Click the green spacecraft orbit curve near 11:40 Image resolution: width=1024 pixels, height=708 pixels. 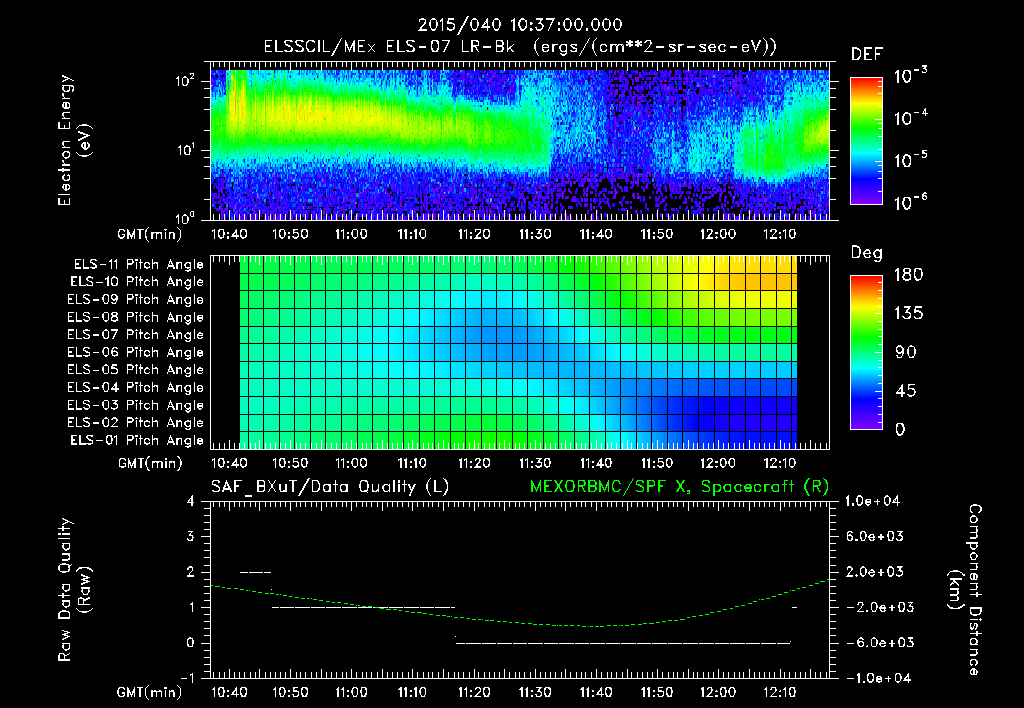596,626
